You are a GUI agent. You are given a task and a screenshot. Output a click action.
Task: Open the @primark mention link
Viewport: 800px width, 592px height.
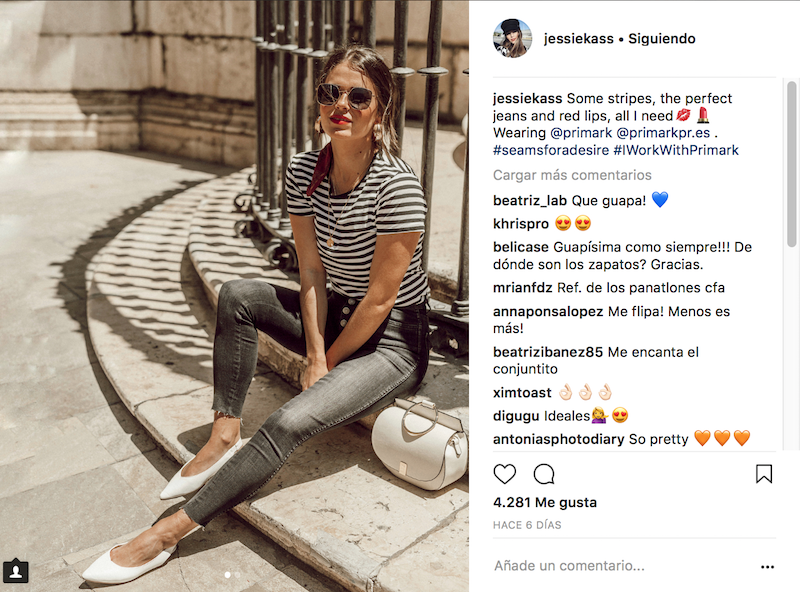pos(581,133)
